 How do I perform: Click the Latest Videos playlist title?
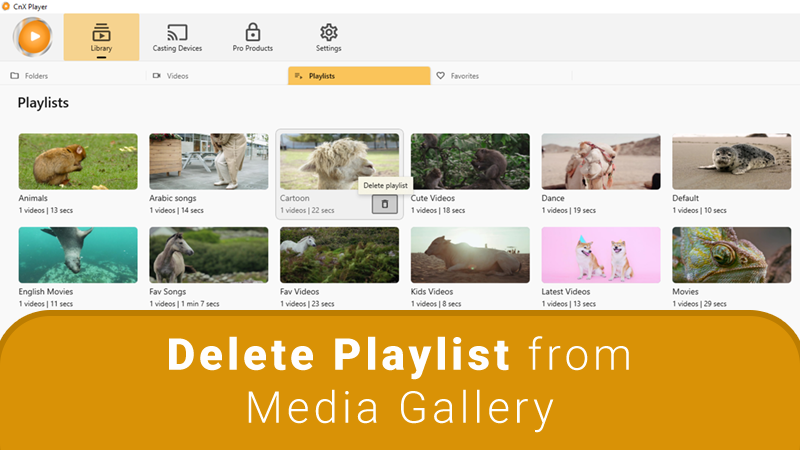click(x=566, y=291)
